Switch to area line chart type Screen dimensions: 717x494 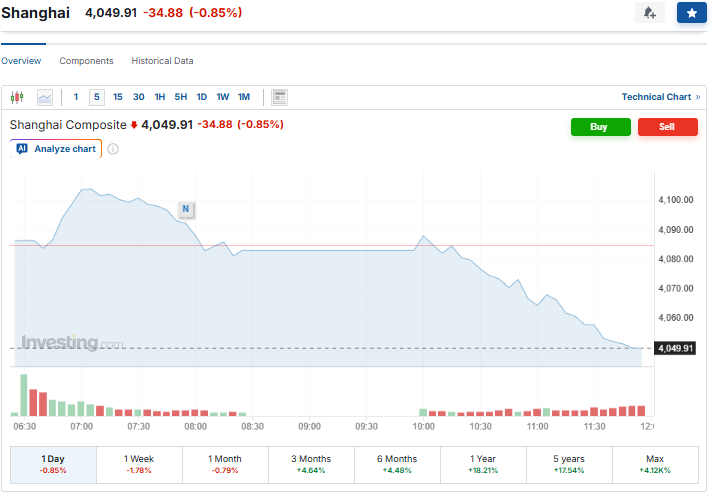point(44,97)
